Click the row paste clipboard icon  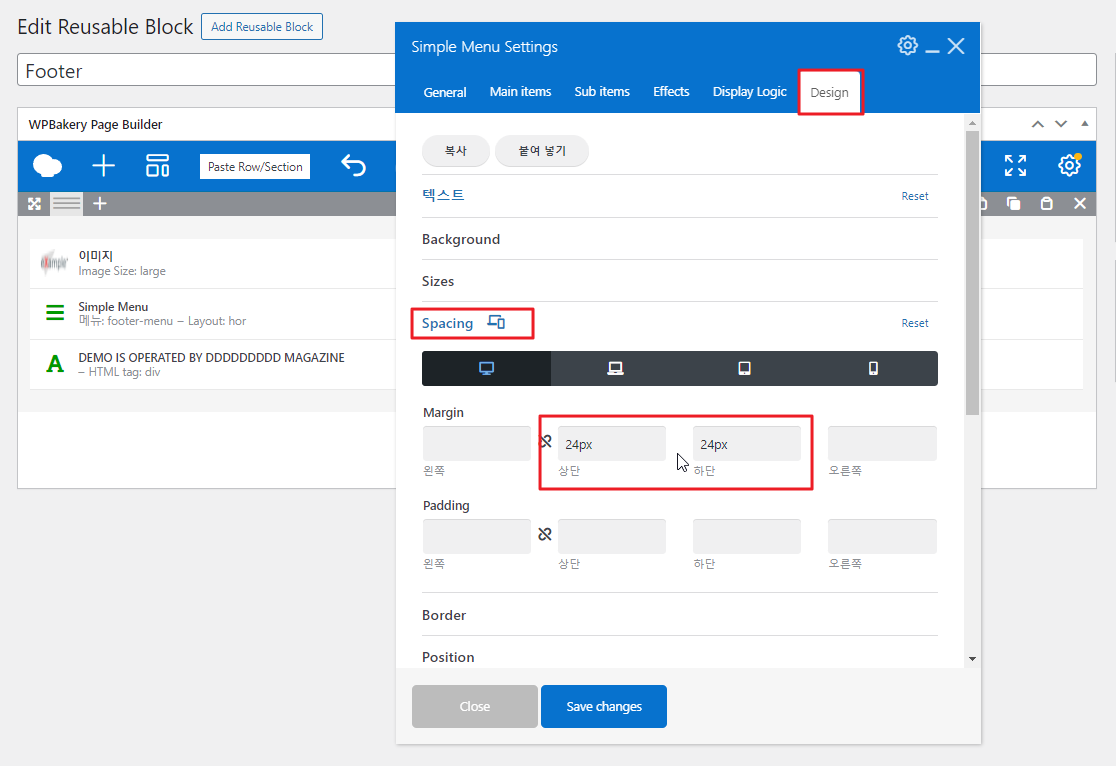pos(1046,204)
